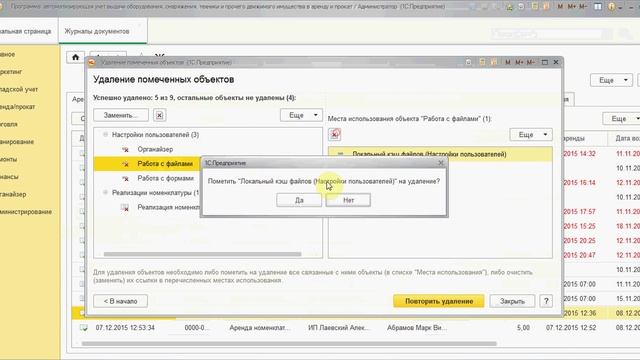
Task: Open Еще dropdown above usage places list
Action: (x=531, y=134)
